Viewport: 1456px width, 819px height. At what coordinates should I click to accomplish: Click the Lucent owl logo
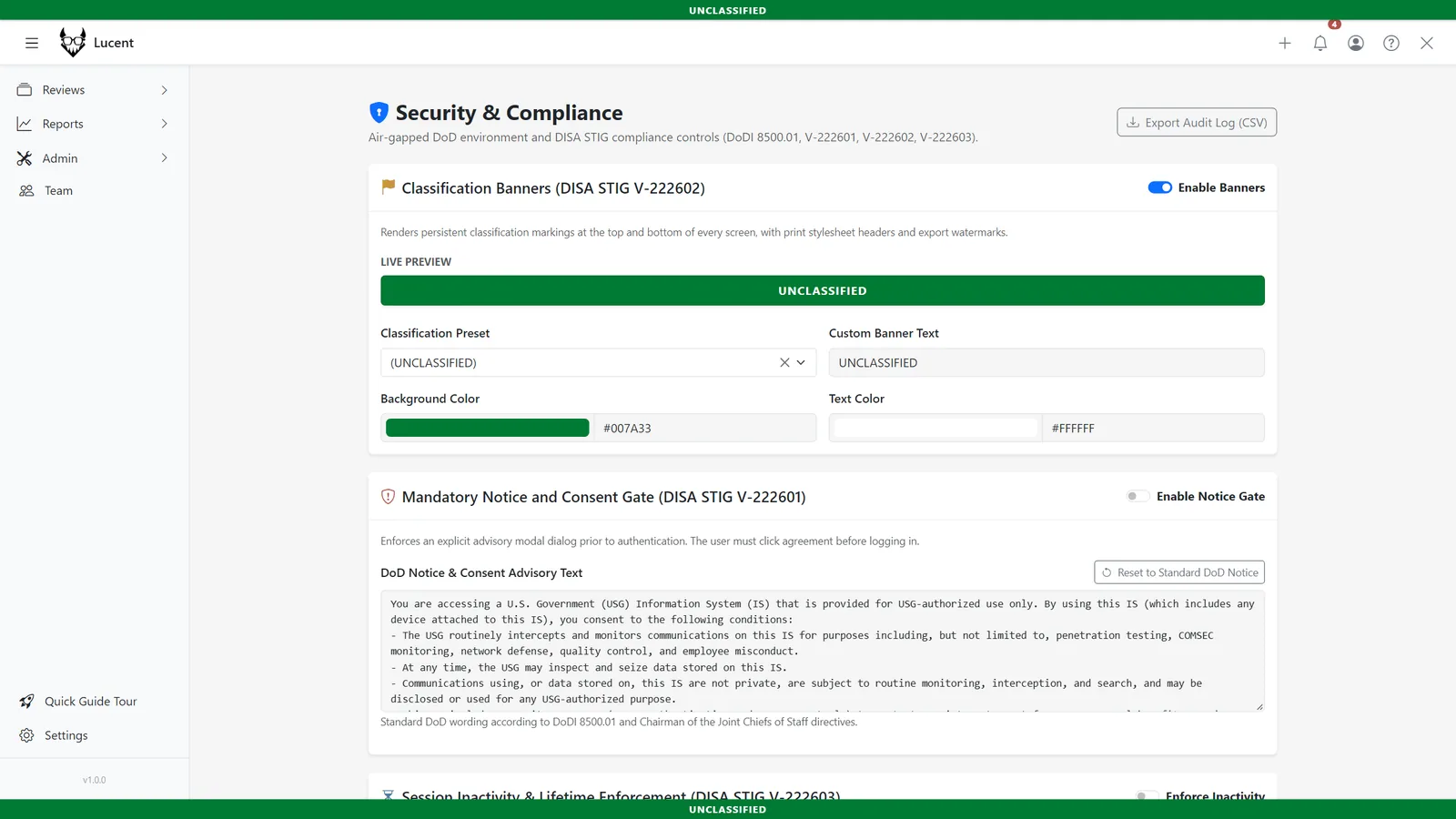coord(73,42)
